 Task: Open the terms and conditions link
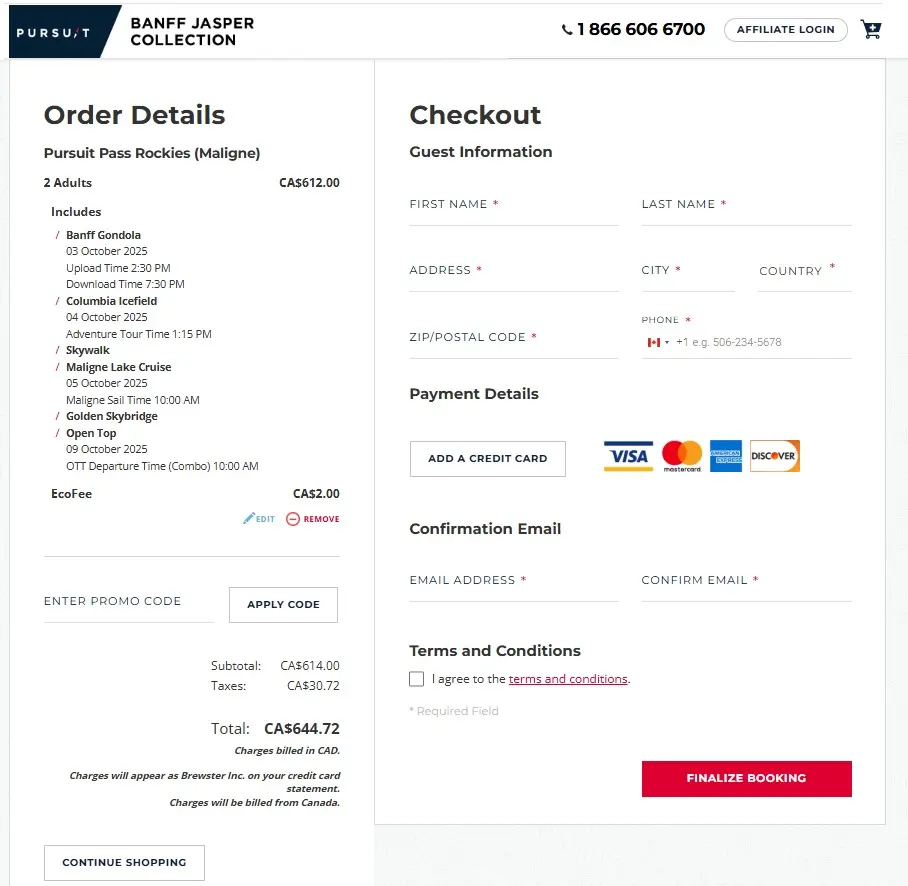[x=568, y=679]
